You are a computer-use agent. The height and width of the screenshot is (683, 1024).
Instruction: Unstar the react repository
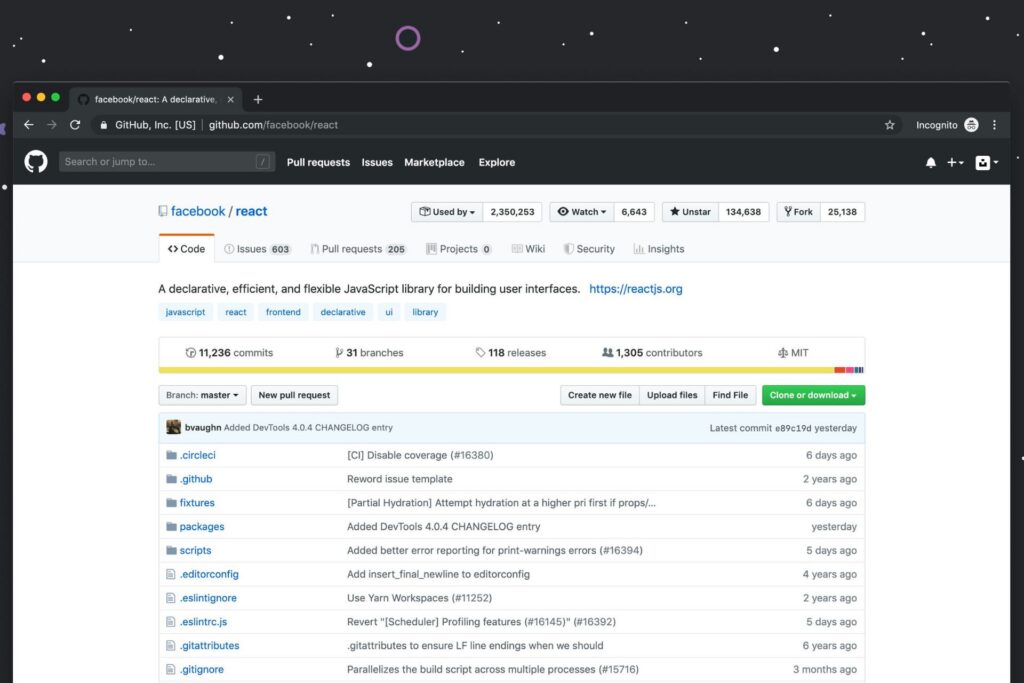[688, 211]
